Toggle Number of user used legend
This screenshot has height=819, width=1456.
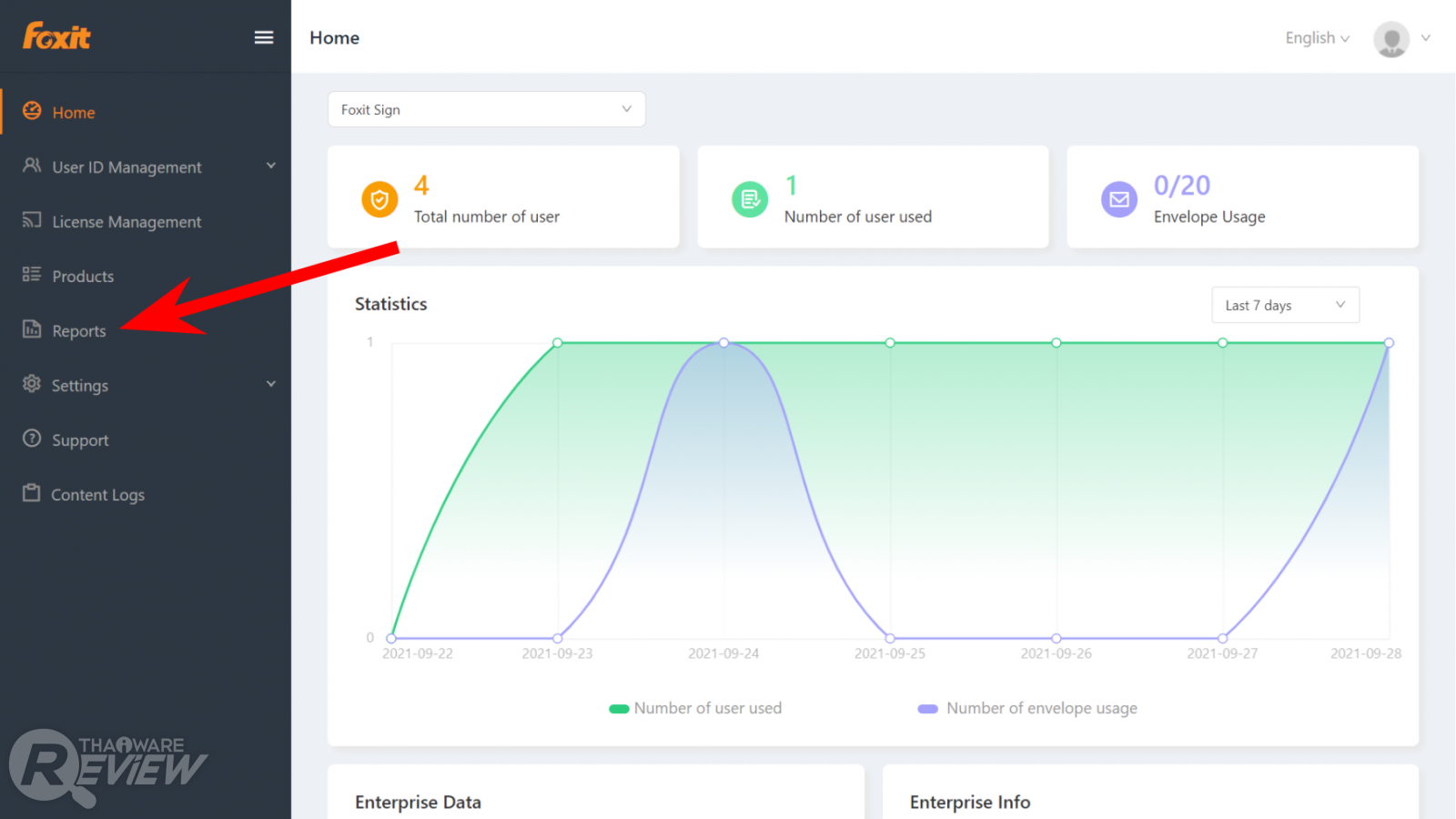(x=695, y=708)
